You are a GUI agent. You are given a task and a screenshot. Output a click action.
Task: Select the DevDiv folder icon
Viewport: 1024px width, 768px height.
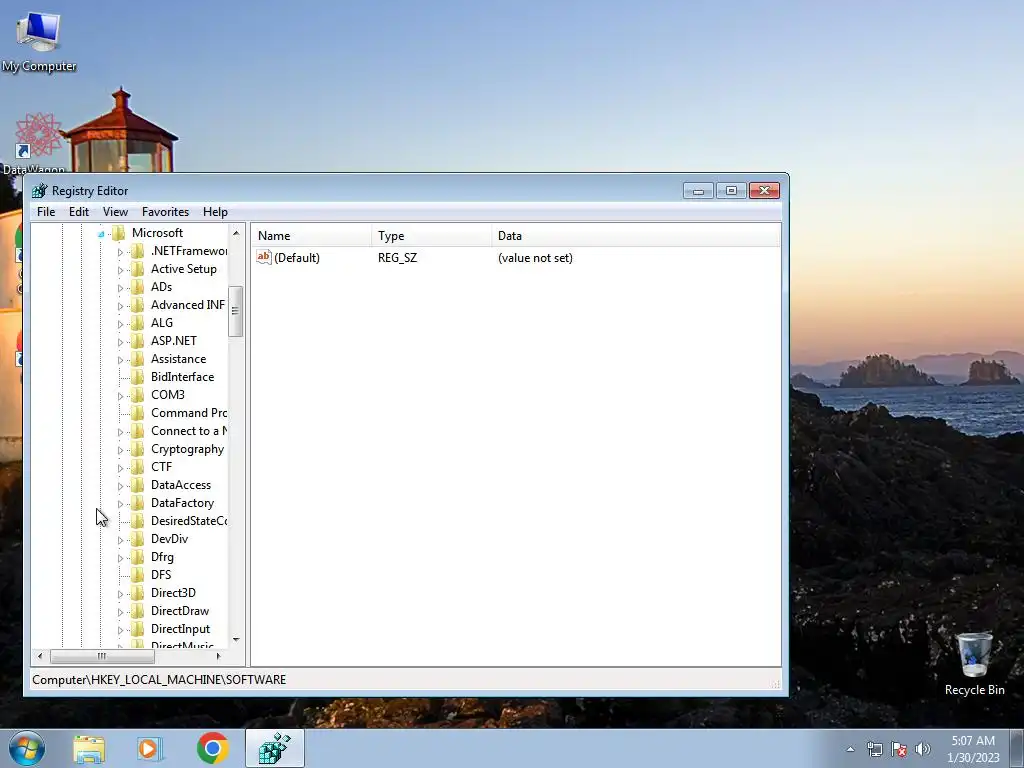(137, 539)
